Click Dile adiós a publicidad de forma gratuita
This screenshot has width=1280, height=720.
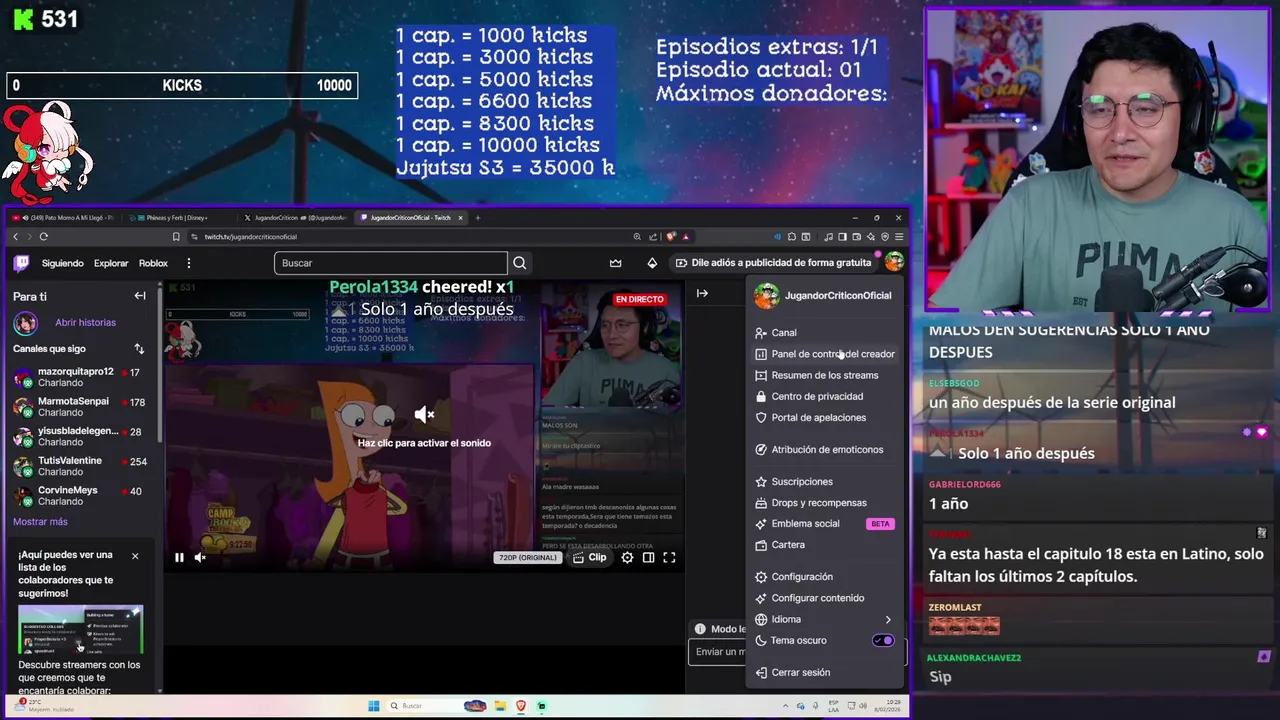click(773, 263)
